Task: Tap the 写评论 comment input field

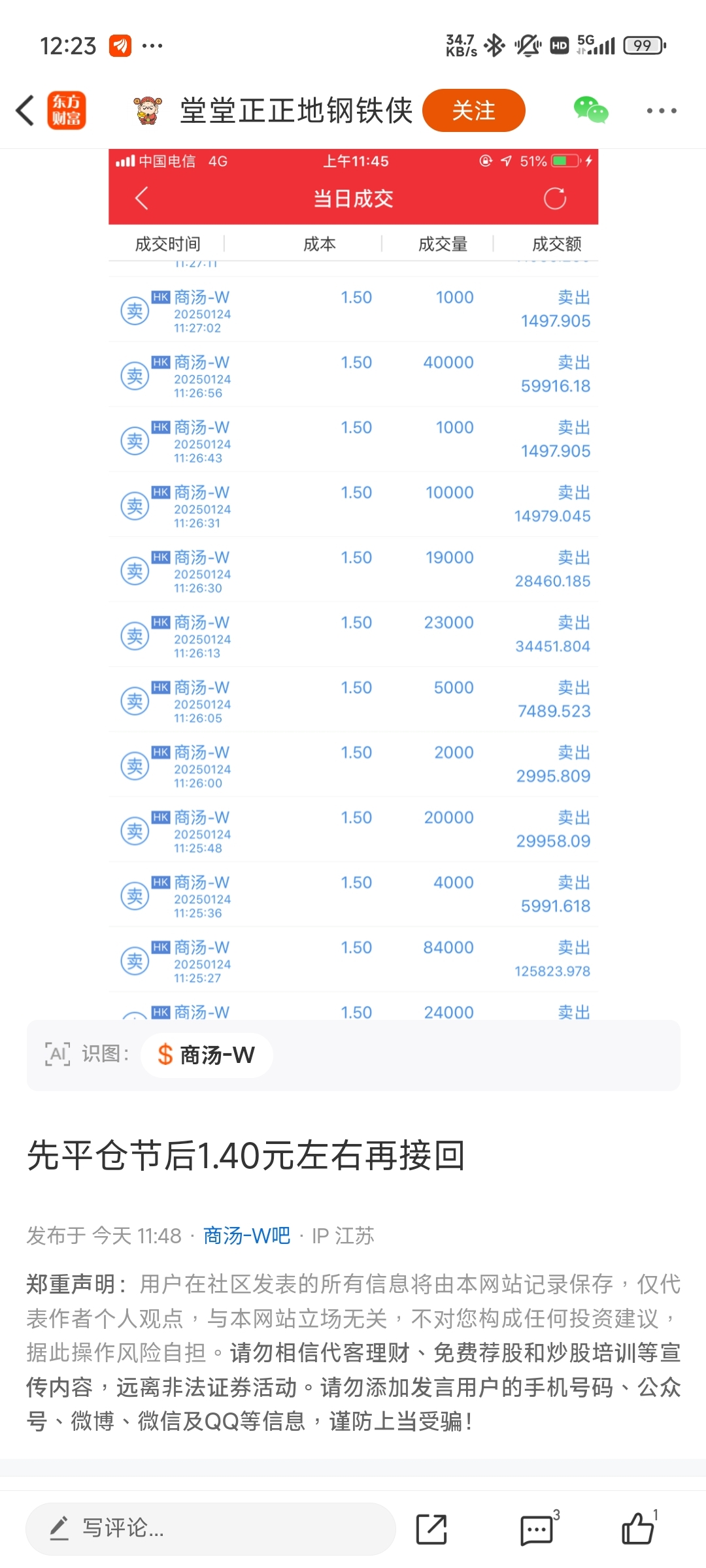Action: pyautogui.click(x=210, y=1529)
